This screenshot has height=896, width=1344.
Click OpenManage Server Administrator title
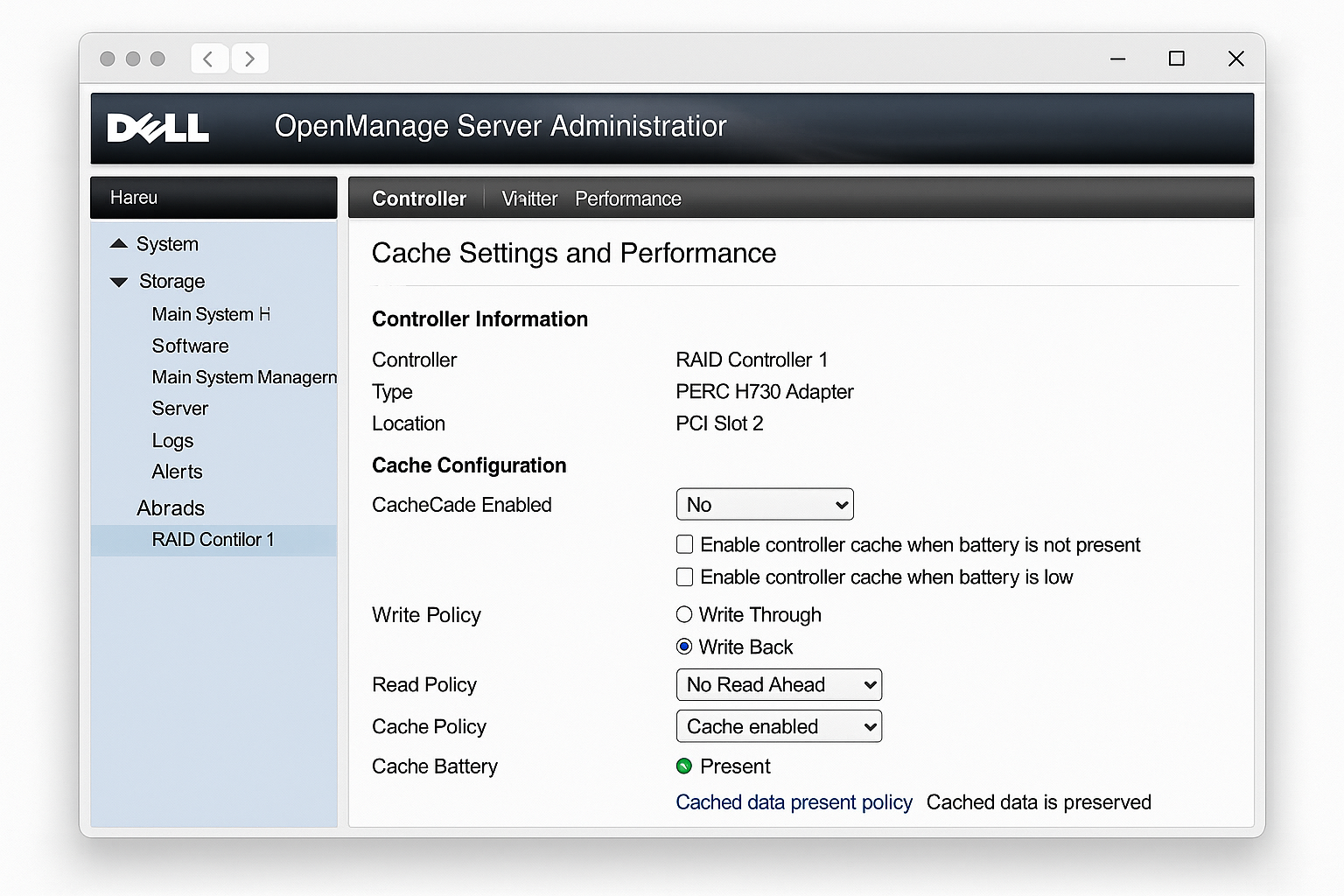click(500, 126)
